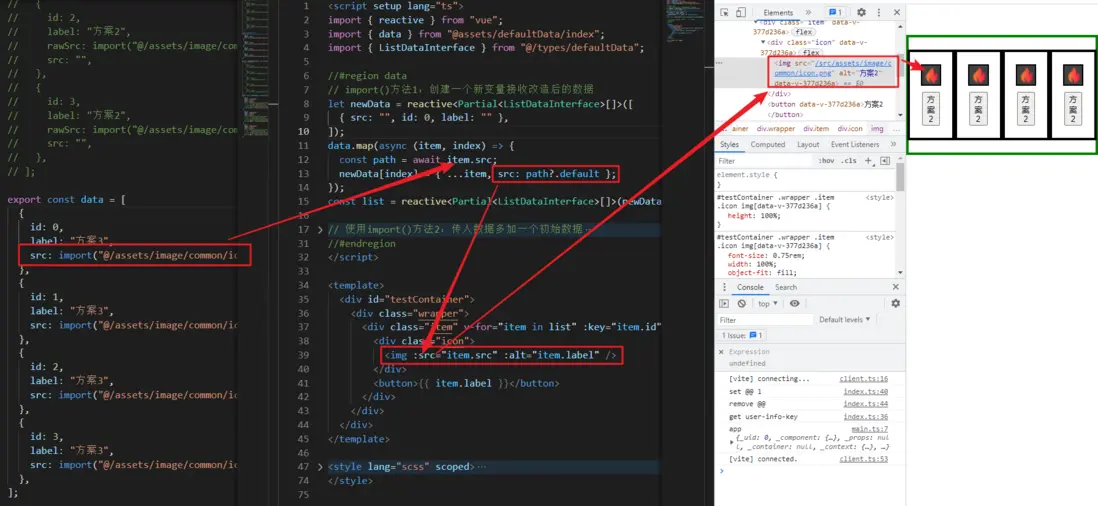Open the index.ts:36 source link
The image size is (1098, 506).
(x=866, y=416)
